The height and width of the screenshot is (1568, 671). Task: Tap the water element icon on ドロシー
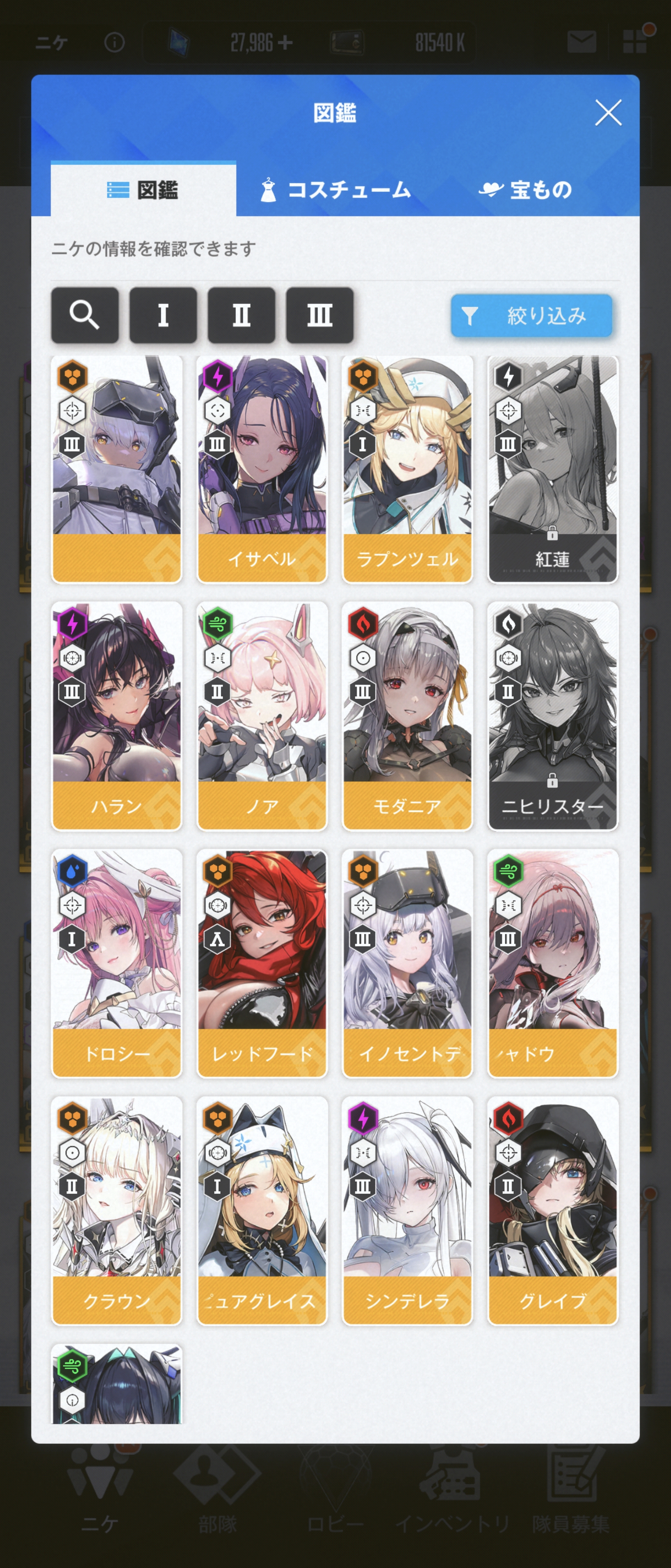pyautogui.click(x=72, y=871)
